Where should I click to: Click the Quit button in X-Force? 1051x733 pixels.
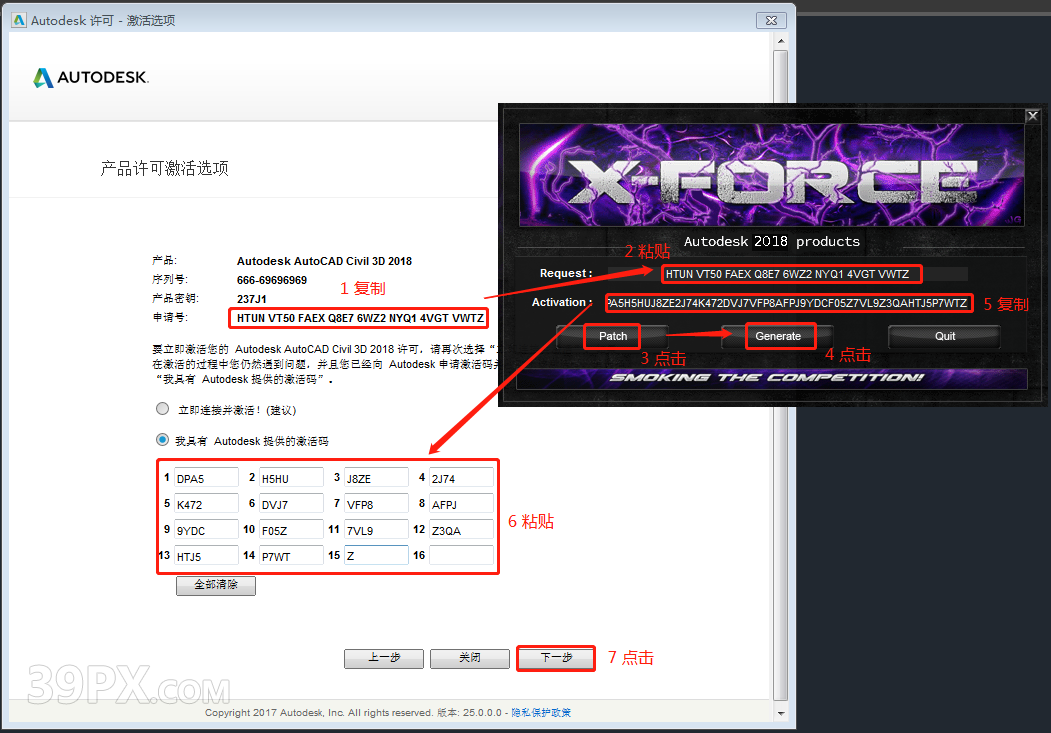click(x=944, y=336)
